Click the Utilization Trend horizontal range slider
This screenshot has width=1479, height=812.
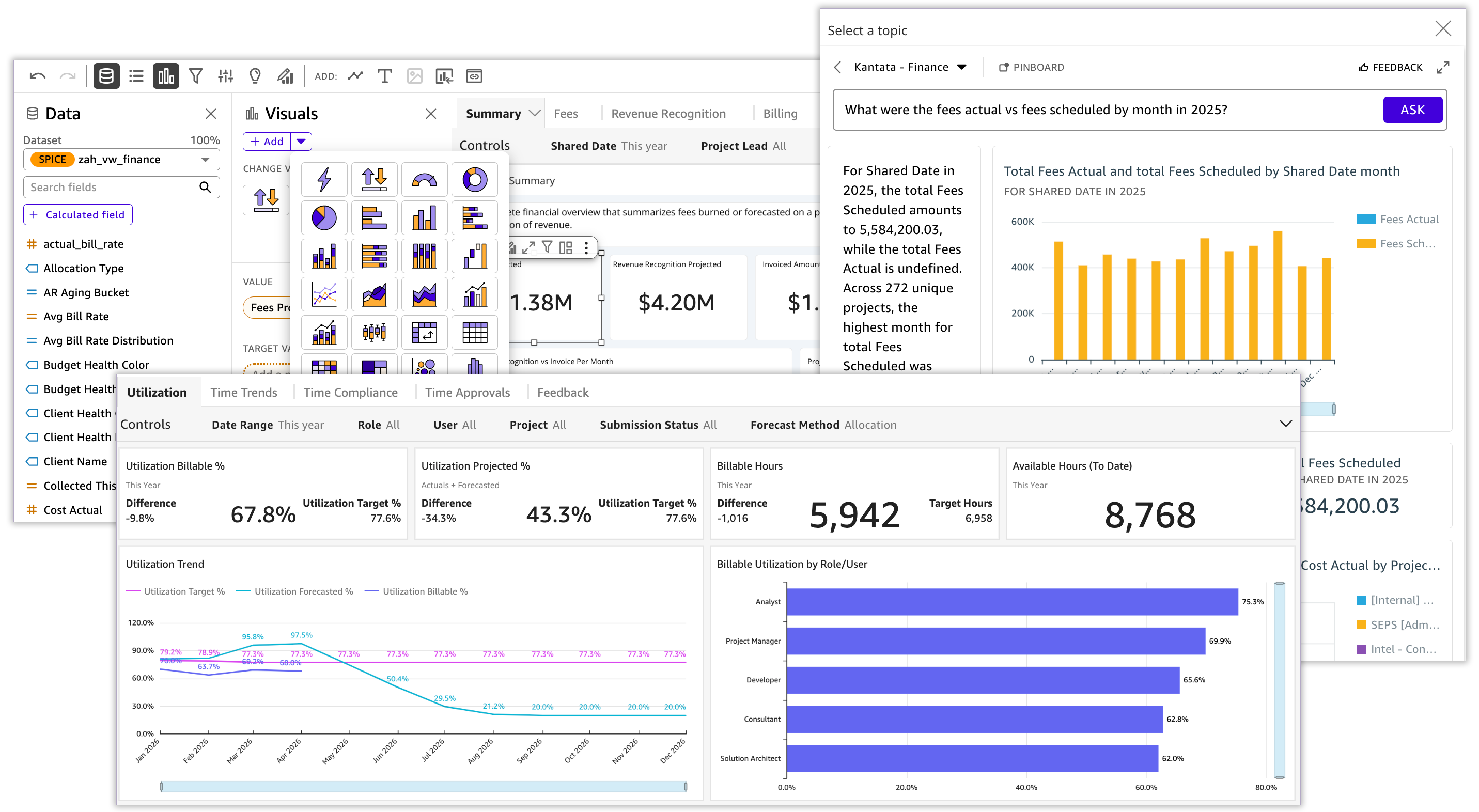(423, 786)
